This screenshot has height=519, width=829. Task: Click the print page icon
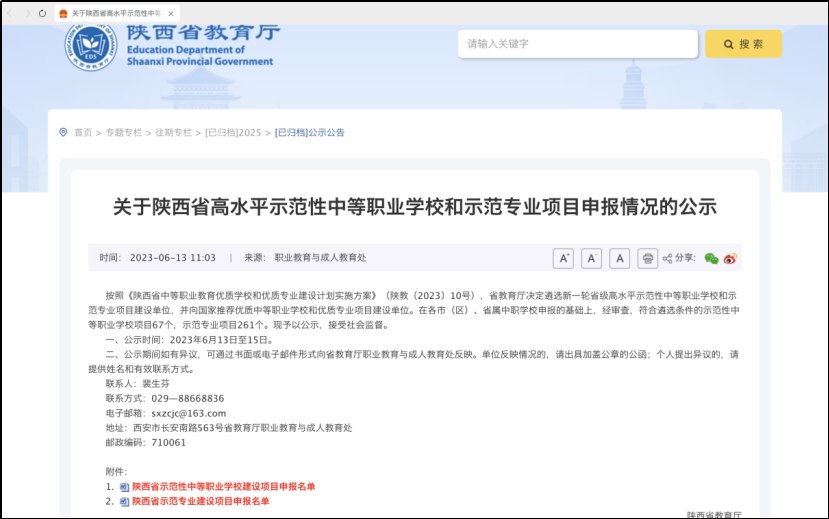click(648, 259)
